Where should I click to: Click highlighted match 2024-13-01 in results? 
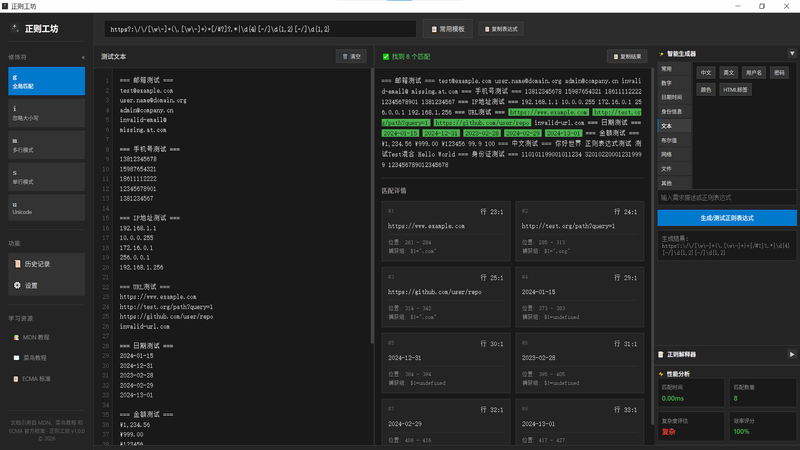click(563, 133)
